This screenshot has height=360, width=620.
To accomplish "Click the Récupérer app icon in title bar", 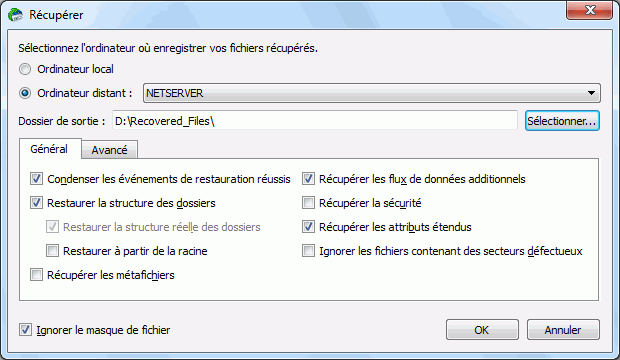I will (15, 15).
